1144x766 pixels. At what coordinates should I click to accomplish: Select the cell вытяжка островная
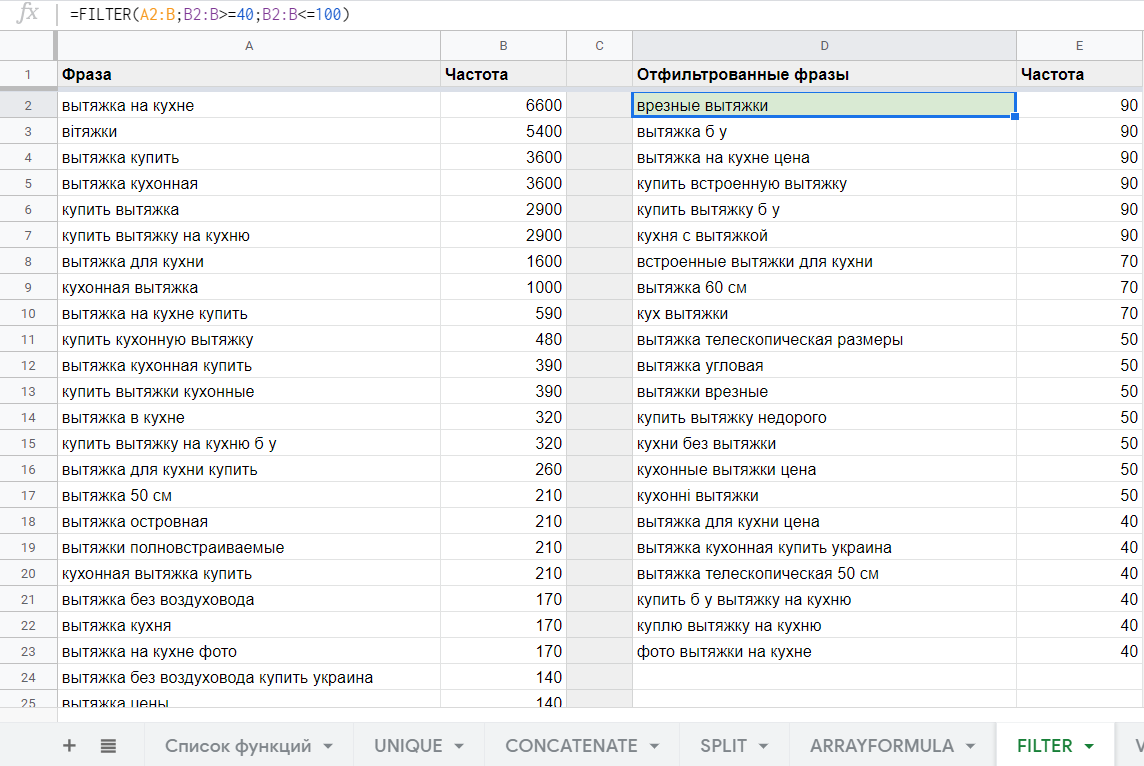pyautogui.click(x=249, y=522)
